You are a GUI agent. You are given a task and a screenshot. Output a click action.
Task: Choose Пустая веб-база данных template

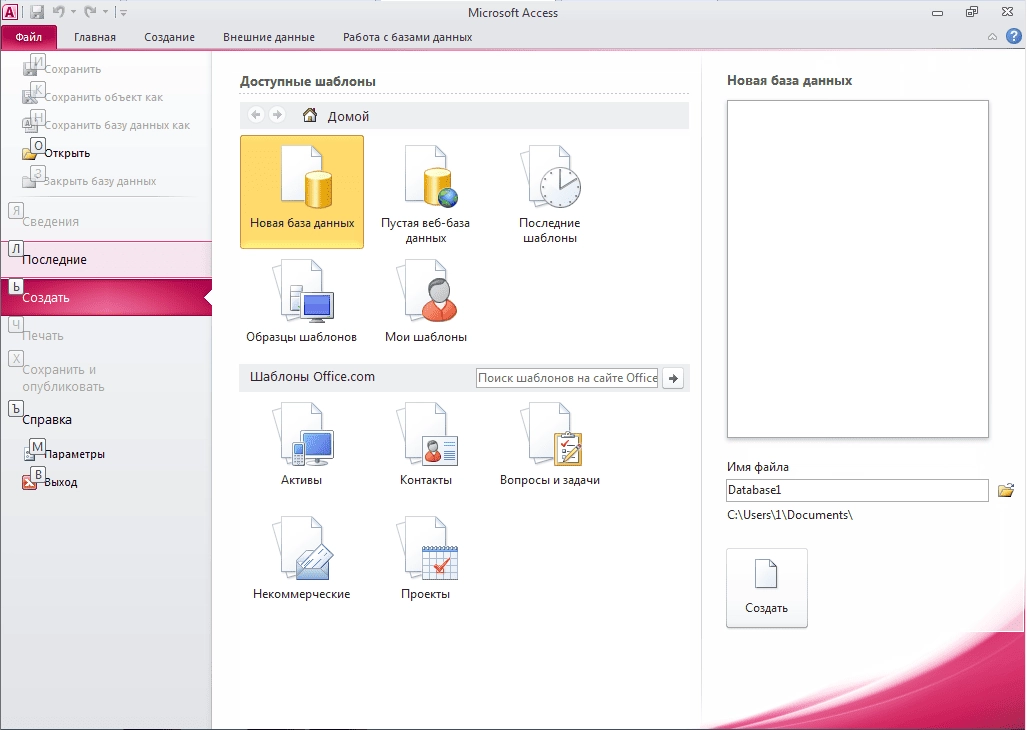[x=426, y=193]
